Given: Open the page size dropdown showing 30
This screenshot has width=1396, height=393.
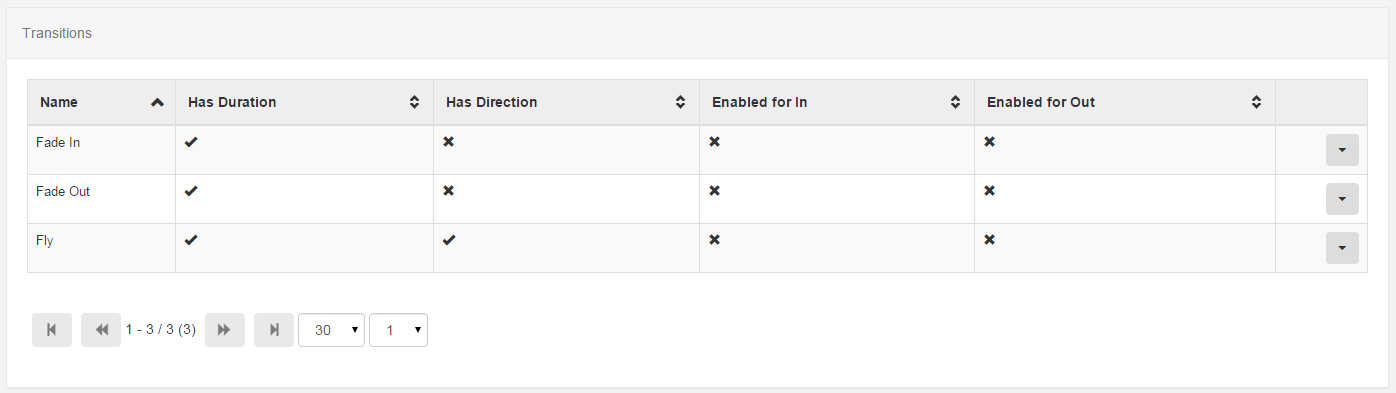Looking at the screenshot, I should [x=331, y=330].
